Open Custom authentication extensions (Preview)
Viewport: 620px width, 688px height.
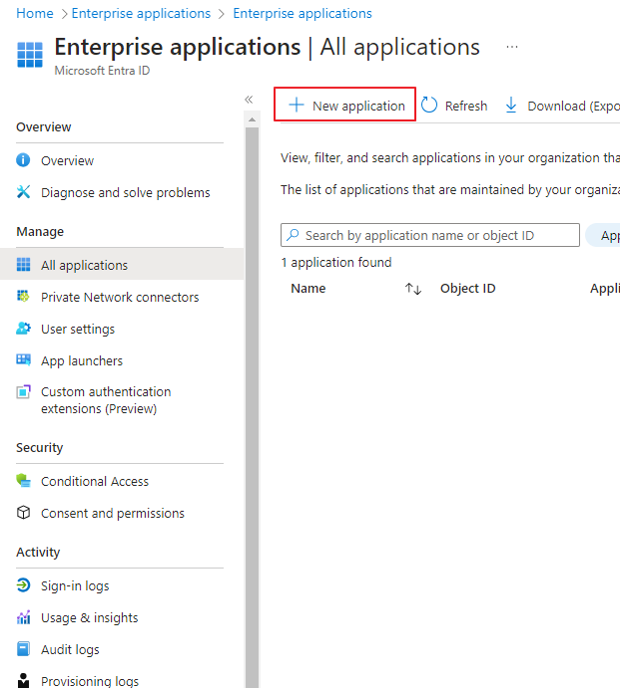(x=105, y=400)
